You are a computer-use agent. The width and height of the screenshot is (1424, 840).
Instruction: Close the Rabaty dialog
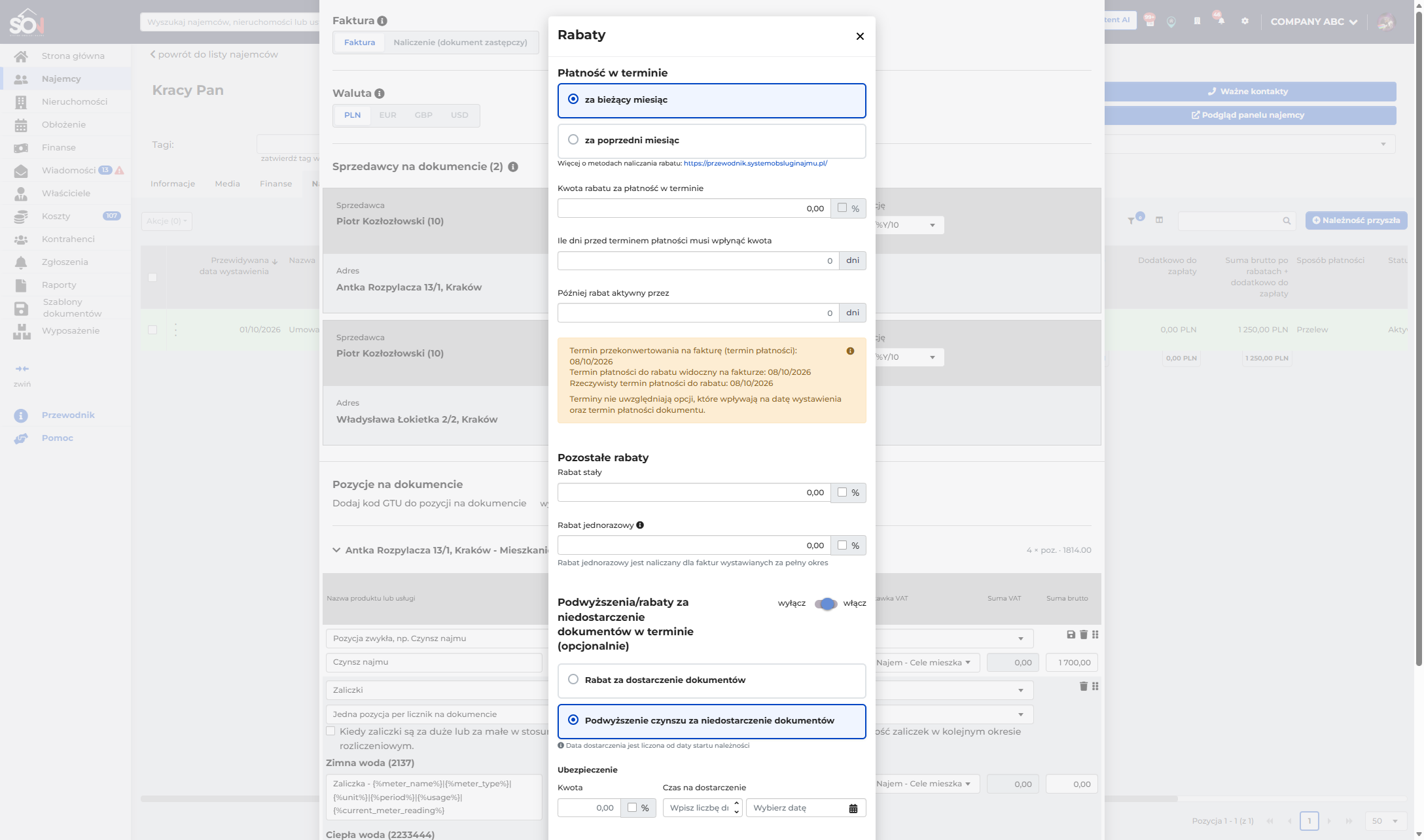(x=860, y=36)
